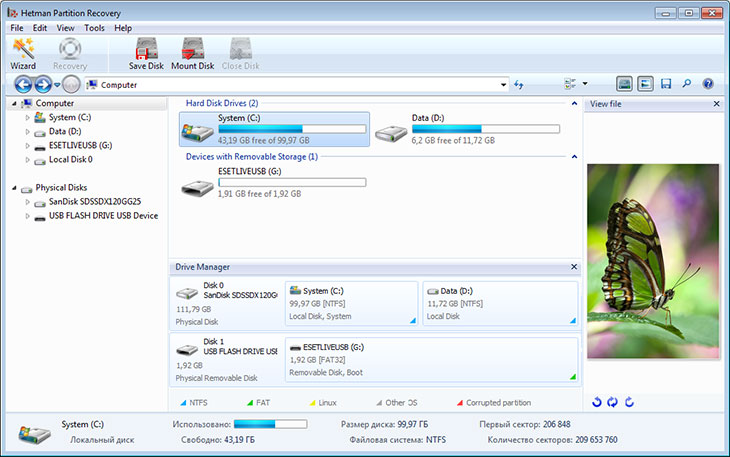Screen dimensions: 730x457
Task: Open the File menu
Action: pos(17,28)
